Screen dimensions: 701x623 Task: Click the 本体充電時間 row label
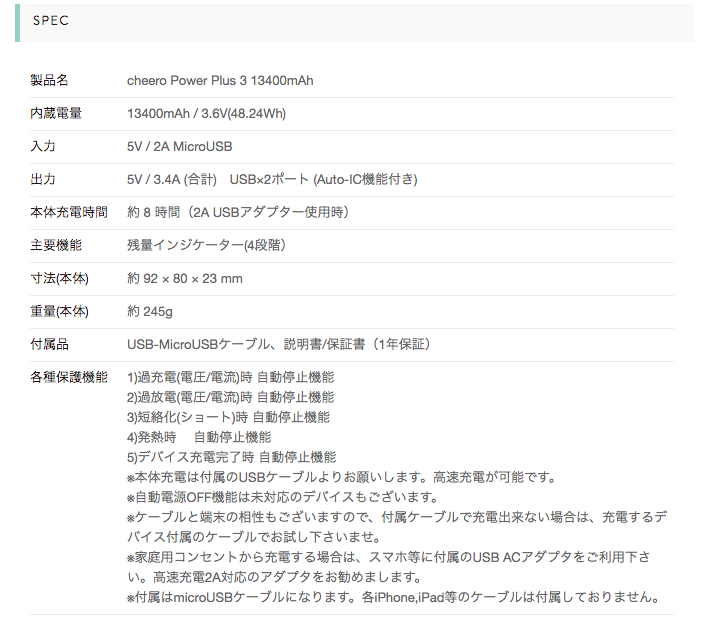click(69, 212)
